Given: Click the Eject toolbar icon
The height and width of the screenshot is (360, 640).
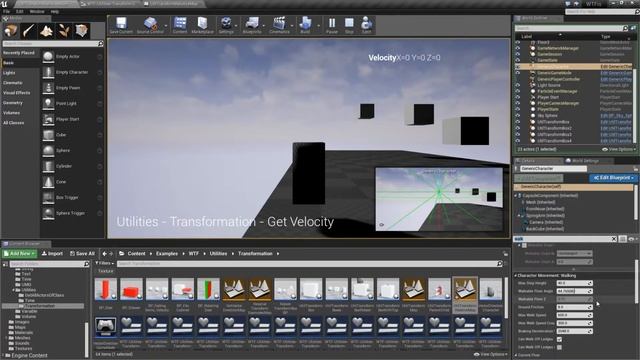Looking at the screenshot, I should 366,25.
